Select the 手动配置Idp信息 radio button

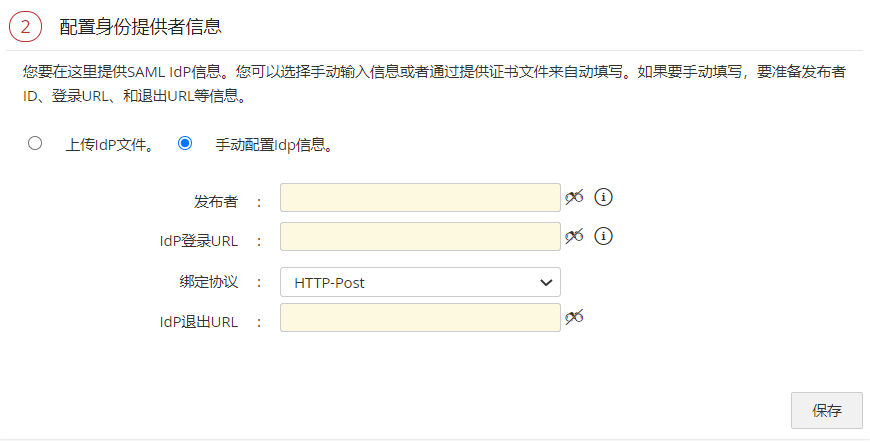tap(185, 143)
